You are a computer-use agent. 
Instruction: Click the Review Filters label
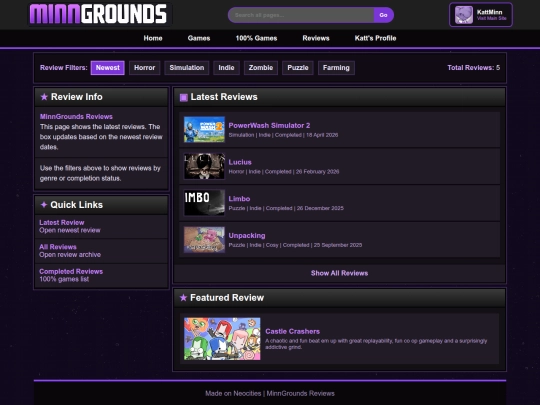tap(64, 68)
